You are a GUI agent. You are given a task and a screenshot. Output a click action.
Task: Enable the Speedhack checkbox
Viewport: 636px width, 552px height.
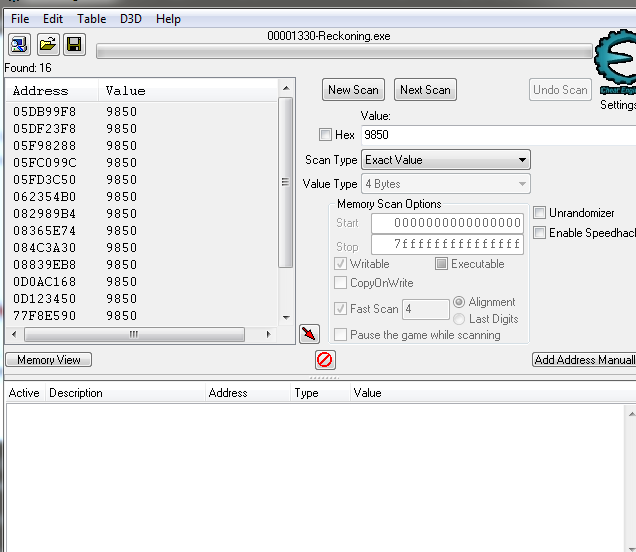pyautogui.click(x=539, y=233)
